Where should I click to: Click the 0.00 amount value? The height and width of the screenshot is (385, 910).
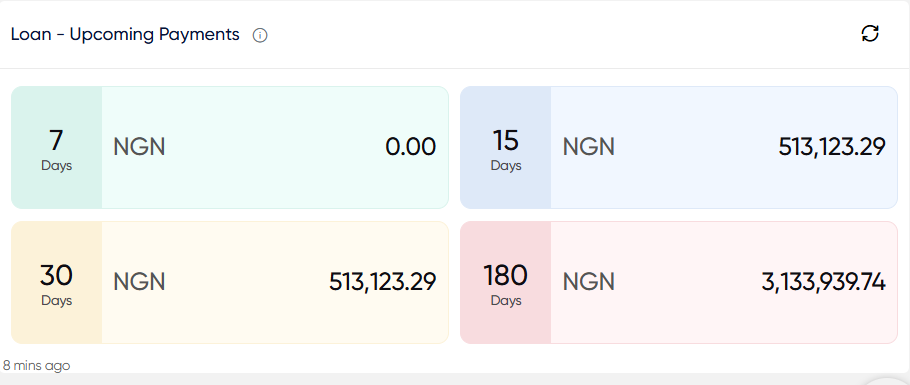tap(410, 147)
